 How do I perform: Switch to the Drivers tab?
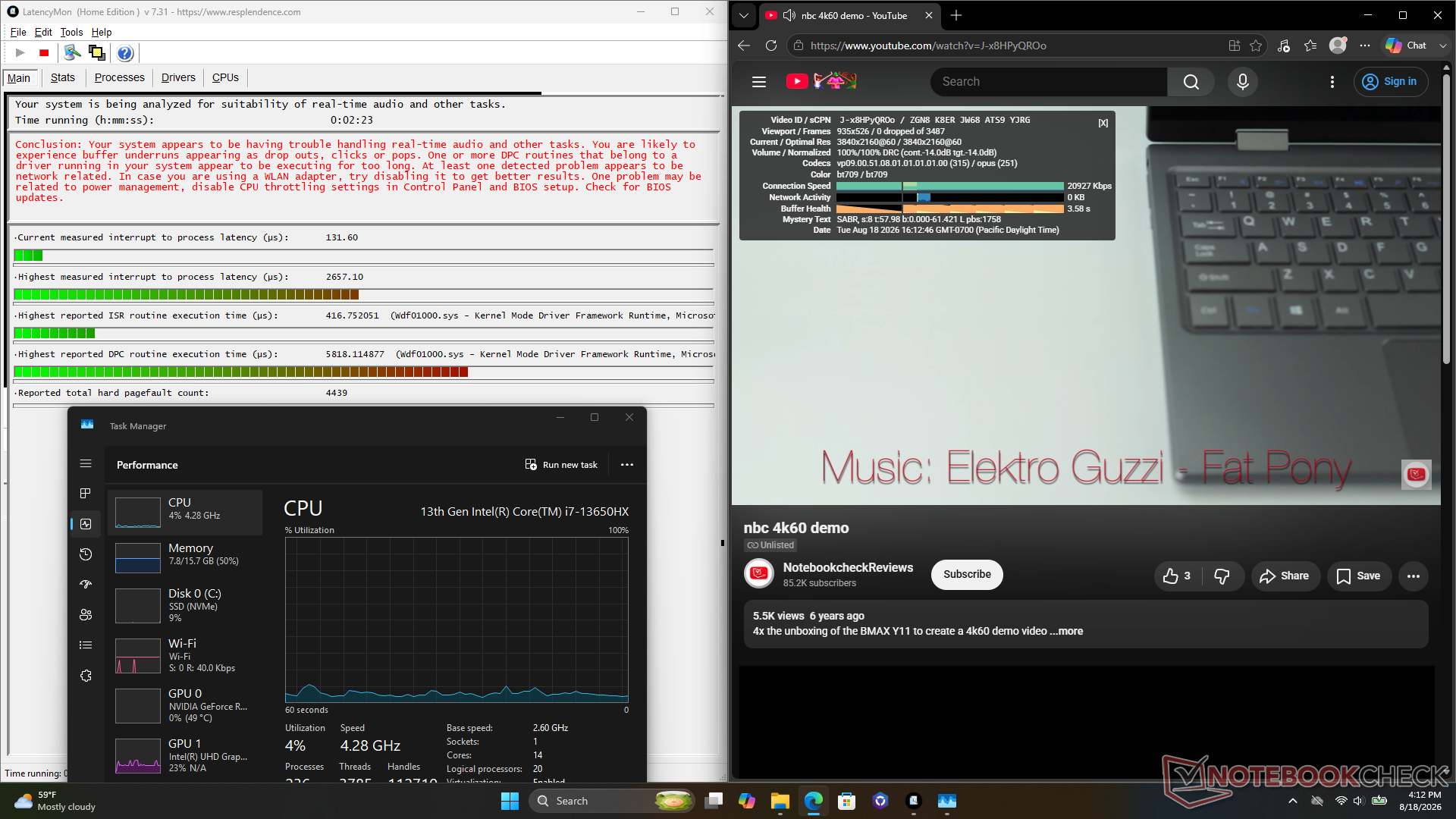point(178,77)
